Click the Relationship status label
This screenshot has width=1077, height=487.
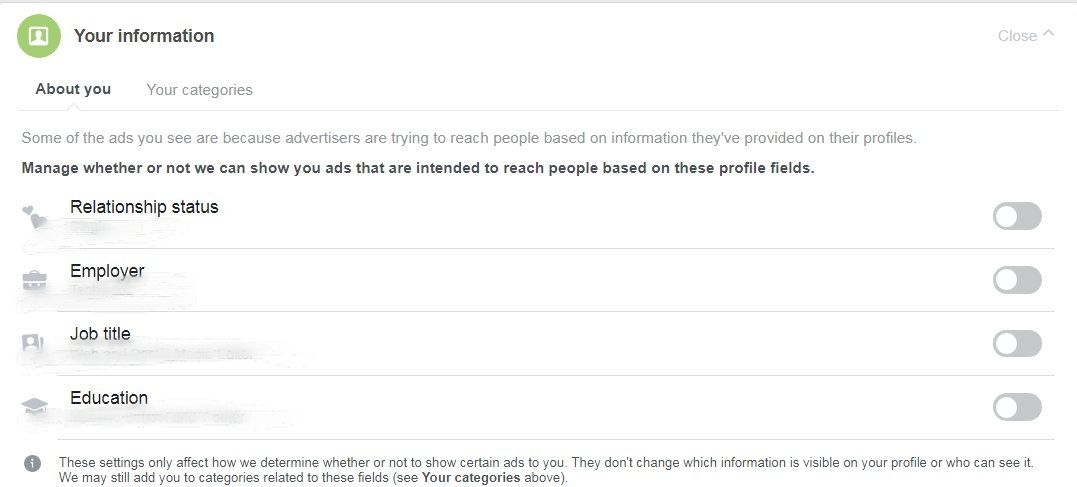pyautogui.click(x=144, y=207)
